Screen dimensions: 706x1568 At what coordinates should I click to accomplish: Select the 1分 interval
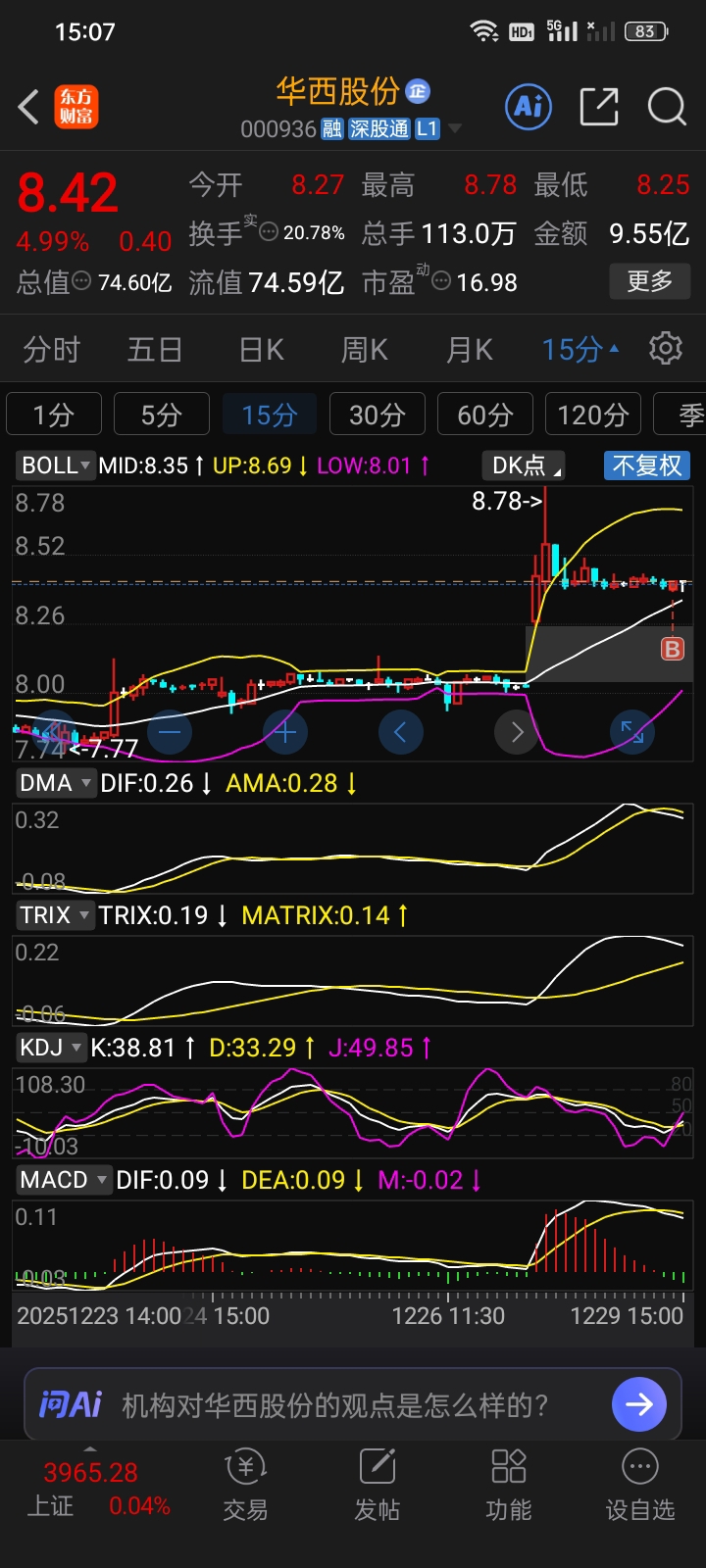click(54, 415)
